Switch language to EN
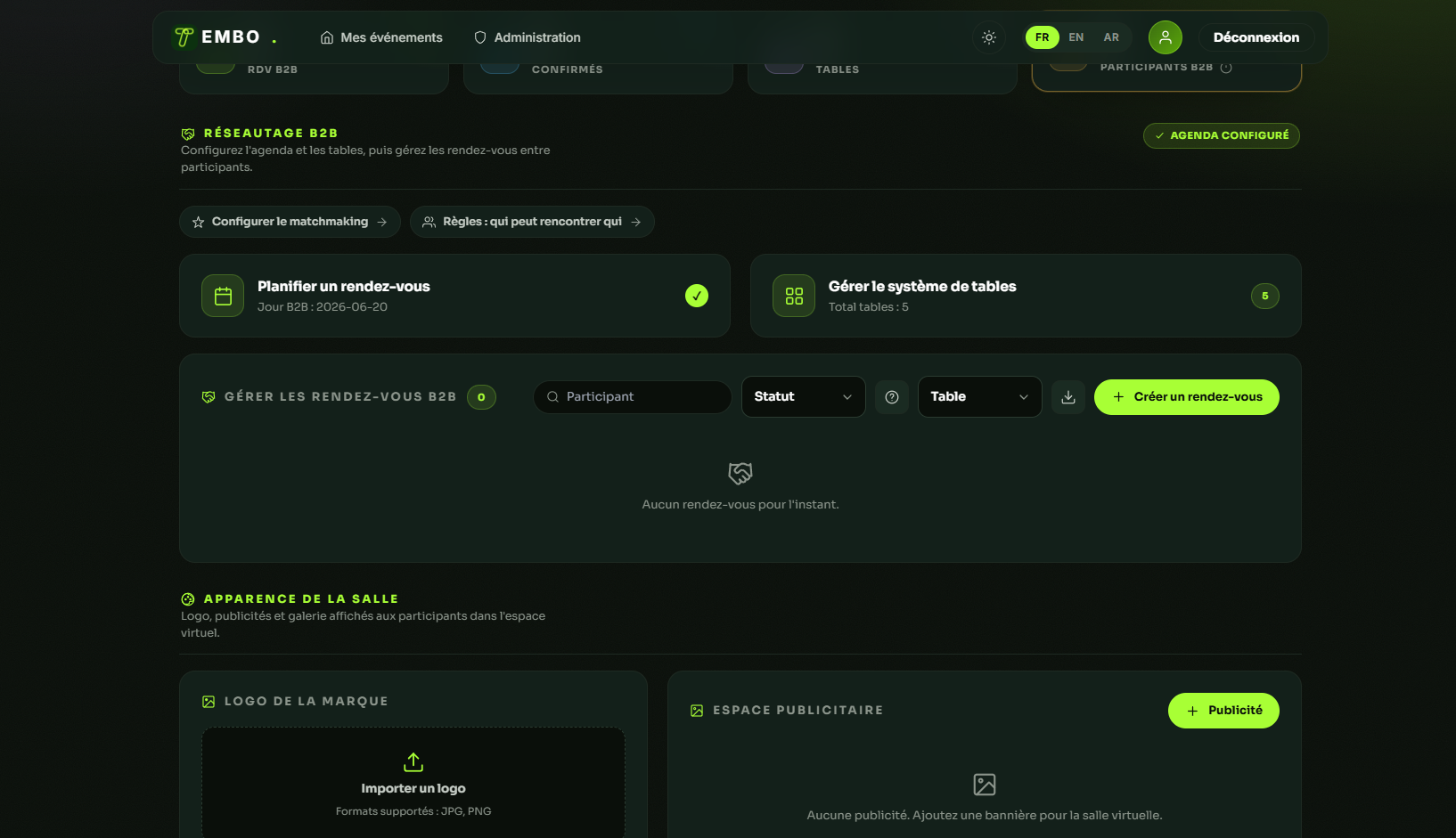The image size is (1456, 838). pyautogui.click(x=1076, y=37)
